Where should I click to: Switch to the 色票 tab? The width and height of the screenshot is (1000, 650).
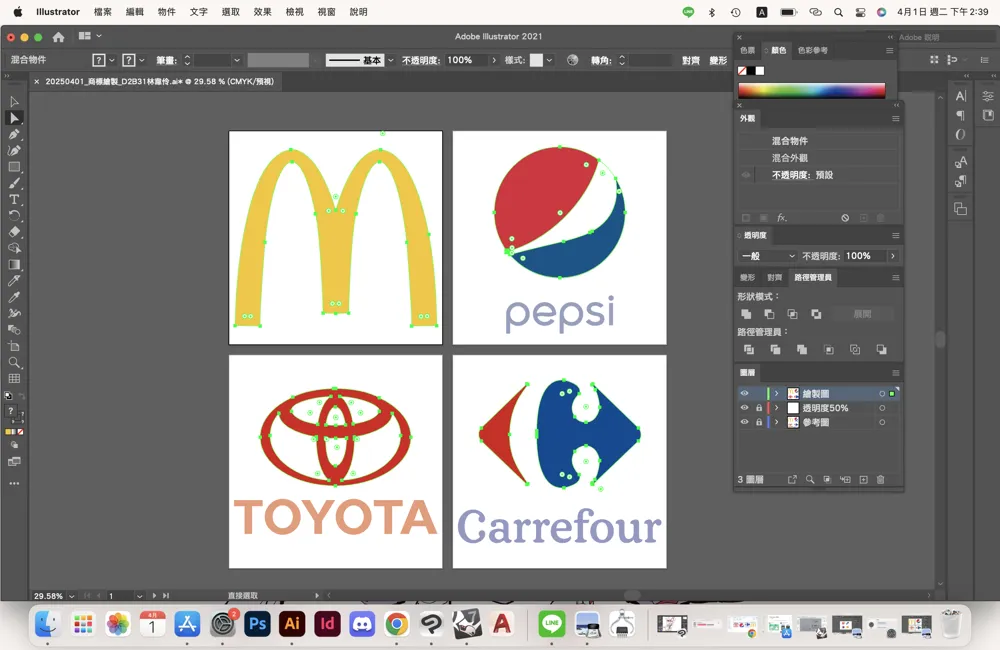[747, 50]
